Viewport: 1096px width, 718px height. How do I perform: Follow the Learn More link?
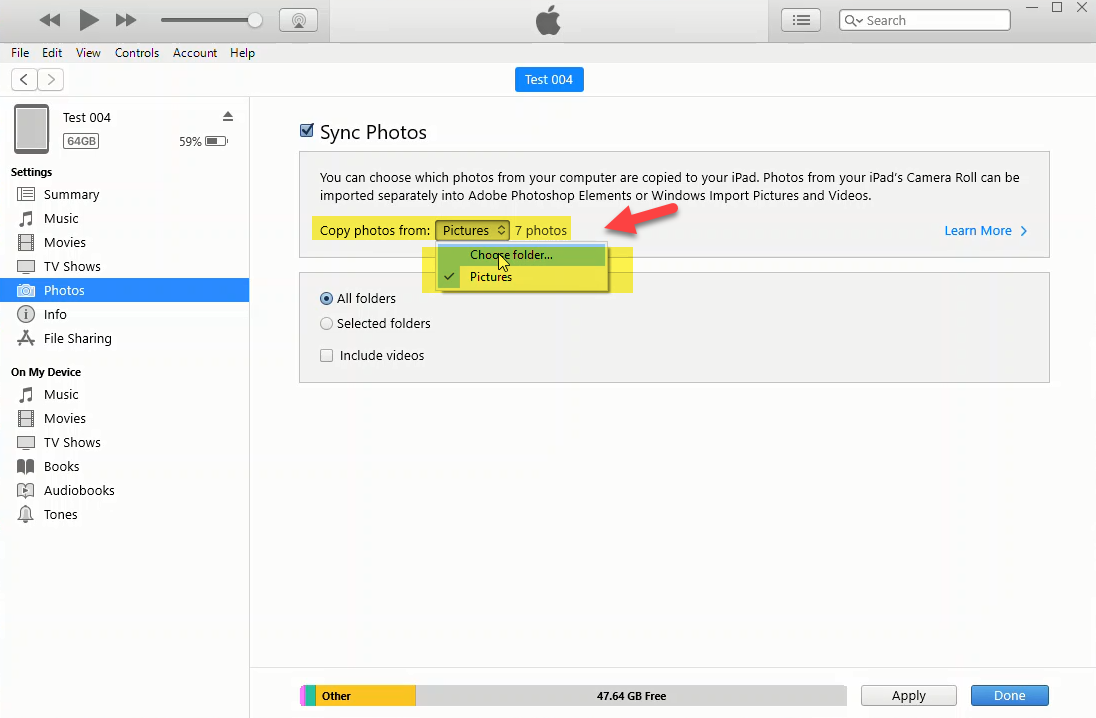tap(984, 231)
